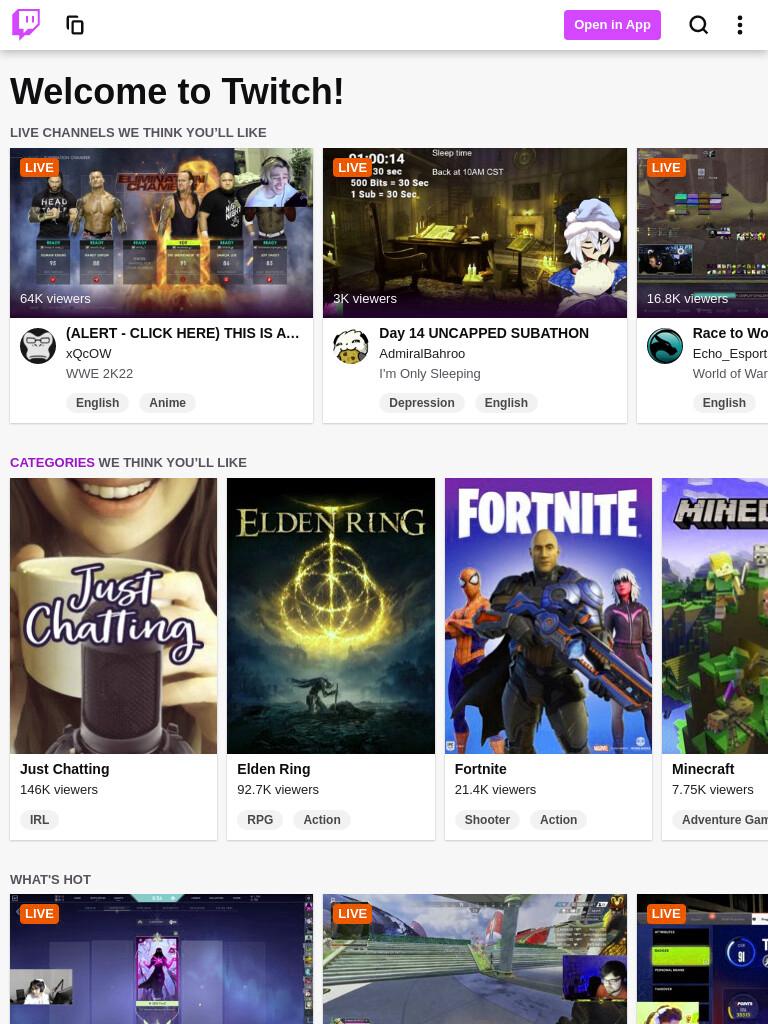Click the Fortnite category title

point(481,769)
